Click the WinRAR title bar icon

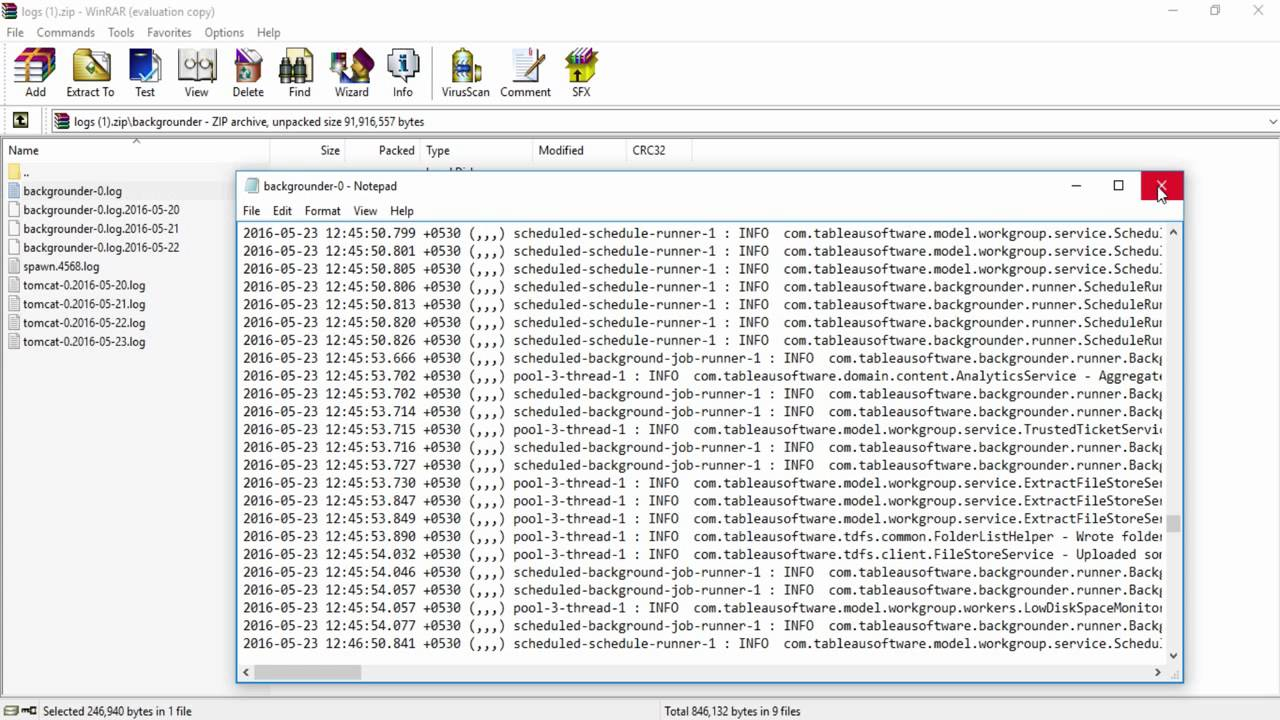(x=10, y=10)
